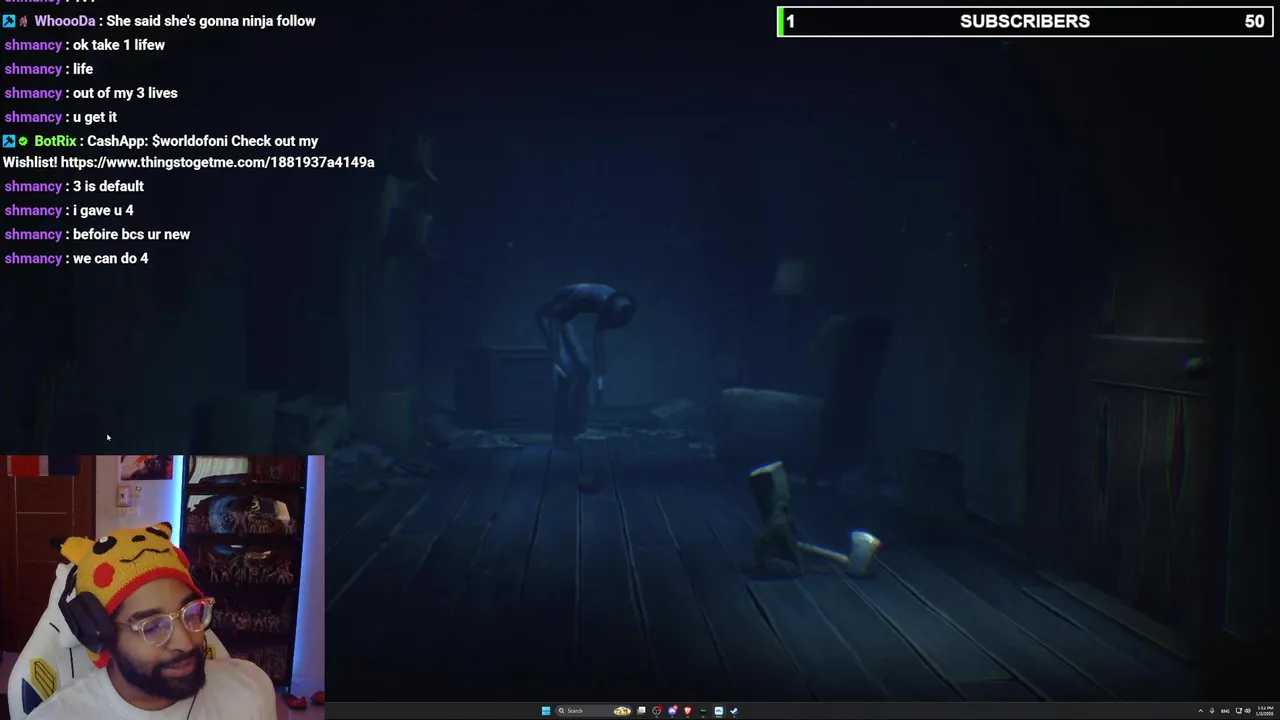This screenshot has width=1280, height=720.
Task: Open the Brave browser taskbar icon
Action: 687,711
